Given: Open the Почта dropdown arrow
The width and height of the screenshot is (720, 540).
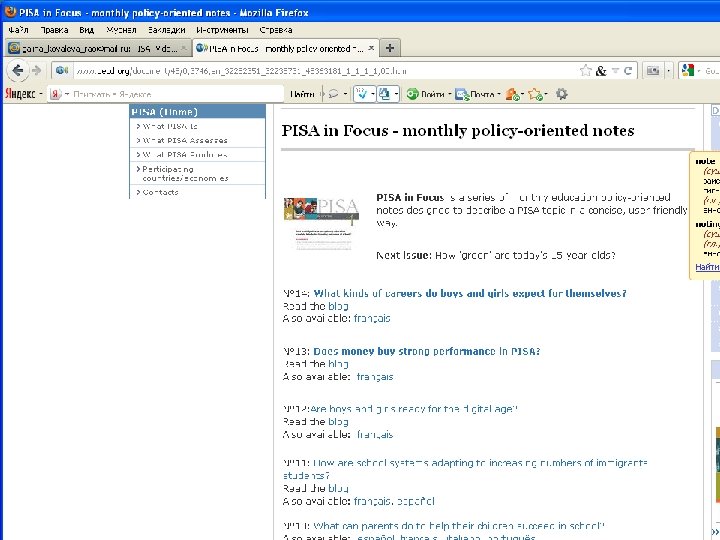Looking at the screenshot, I should pyautogui.click(x=499, y=94).
